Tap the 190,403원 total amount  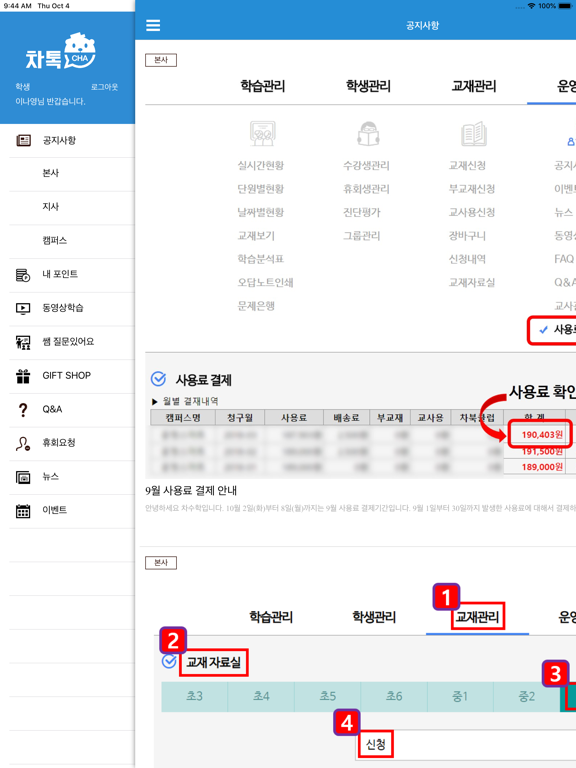(542, 435)
